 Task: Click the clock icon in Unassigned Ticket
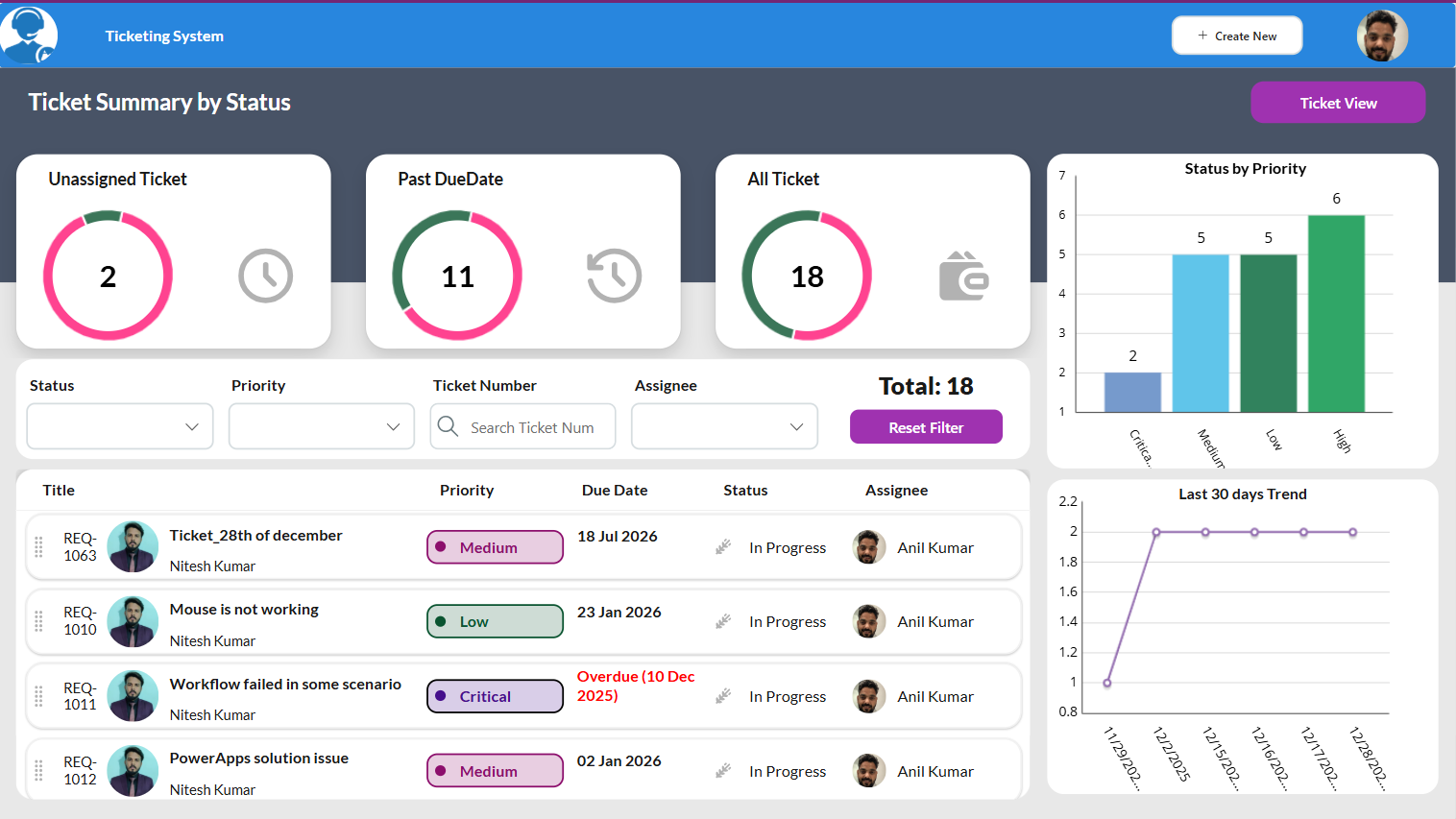pyautogui.click(x=265, y=277)
